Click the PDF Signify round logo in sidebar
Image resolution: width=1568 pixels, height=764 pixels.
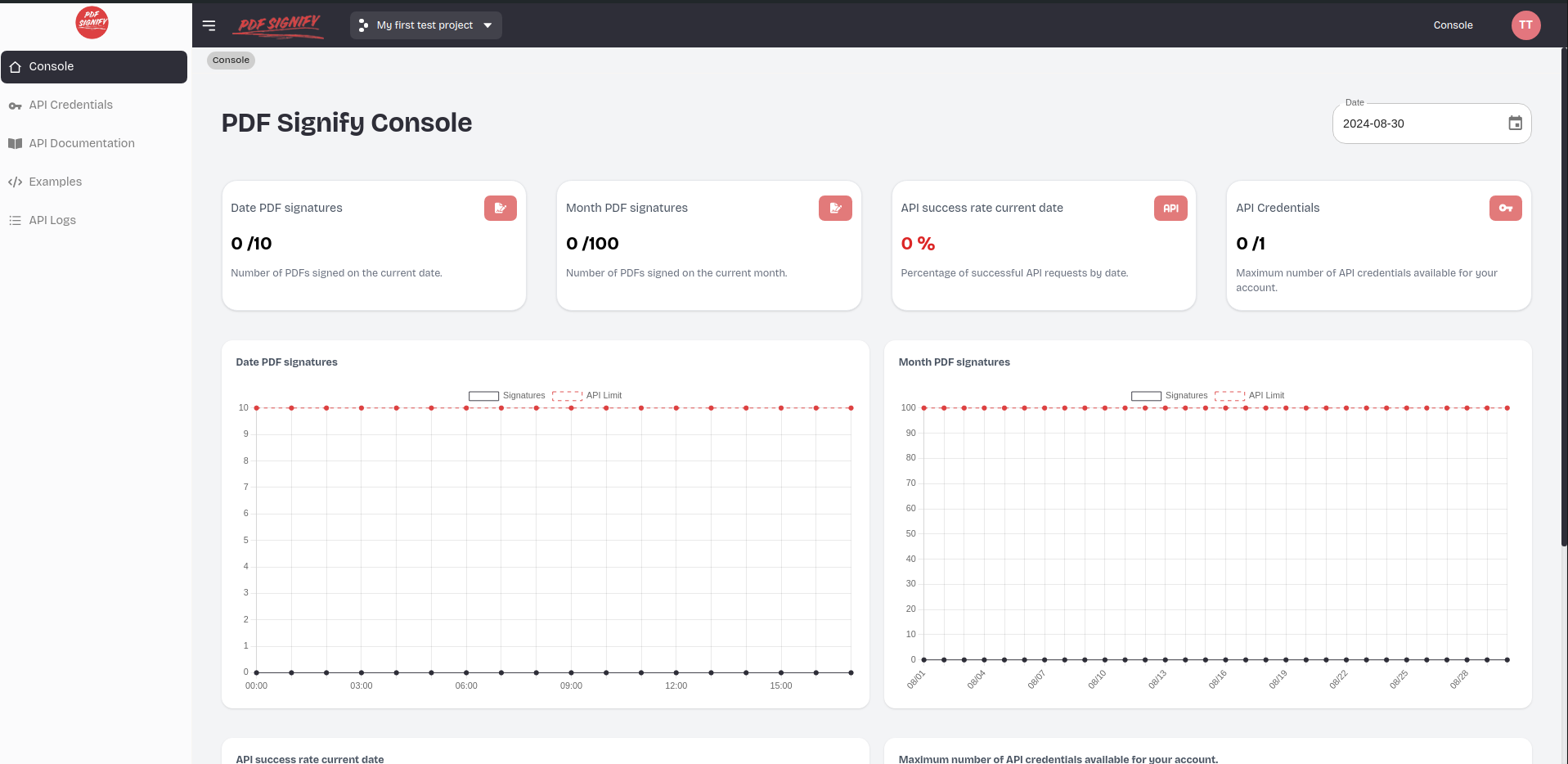click(92, 22)
